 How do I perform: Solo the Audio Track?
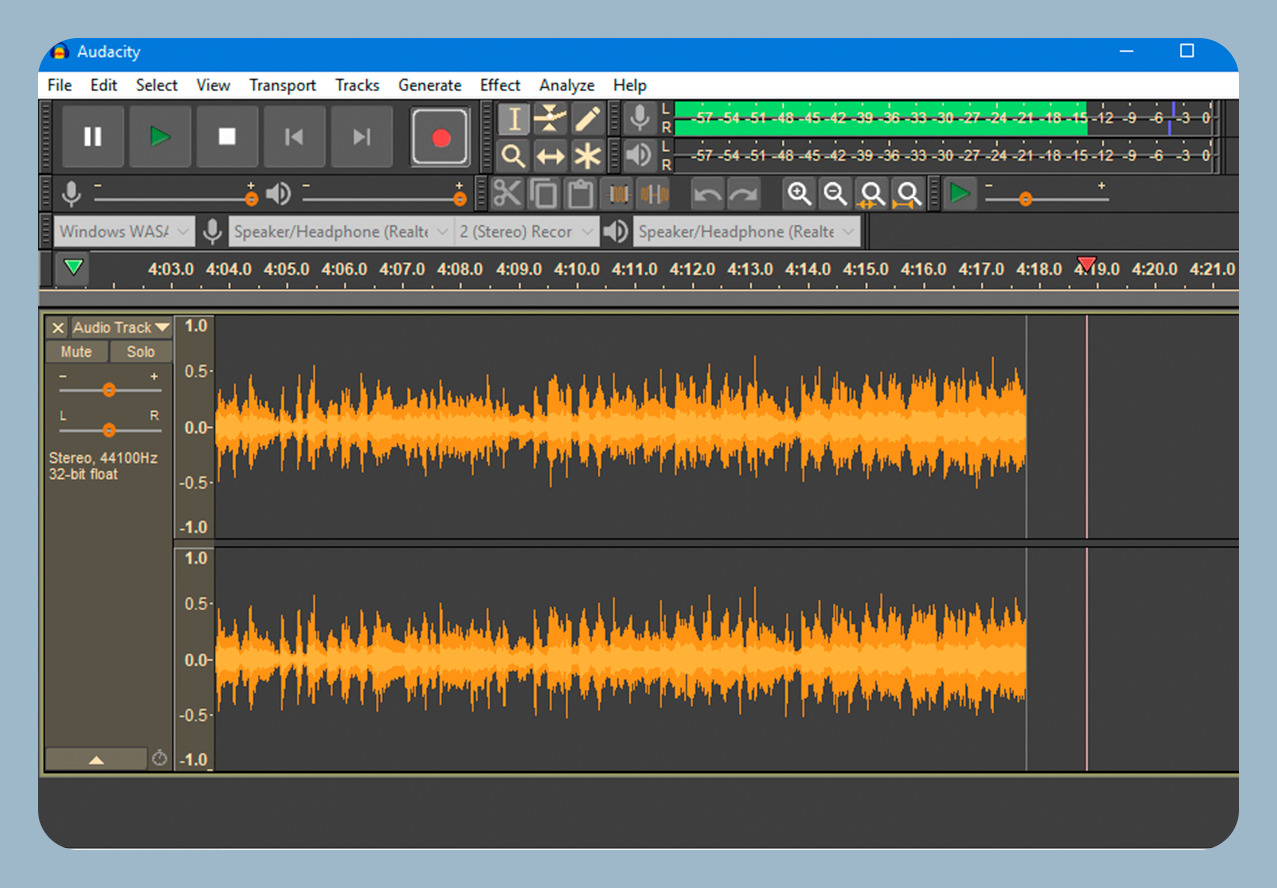point(141,352)
